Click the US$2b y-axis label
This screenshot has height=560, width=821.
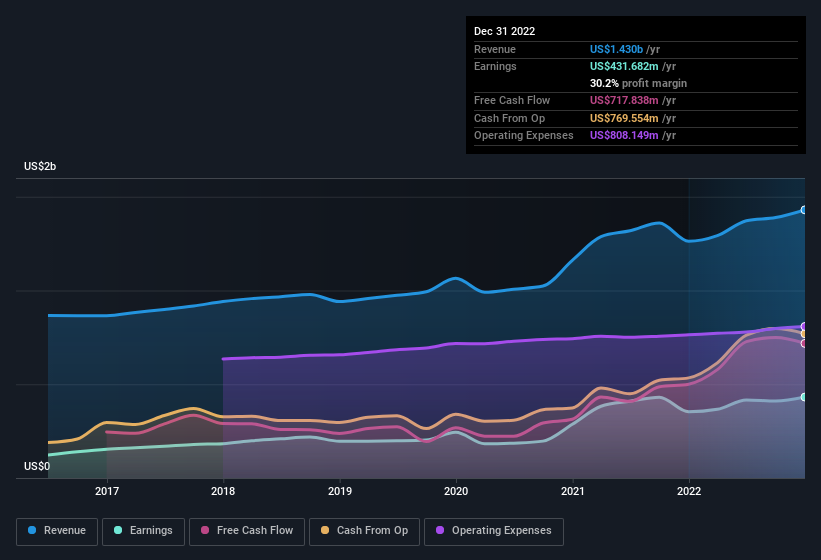coord(40,166)
